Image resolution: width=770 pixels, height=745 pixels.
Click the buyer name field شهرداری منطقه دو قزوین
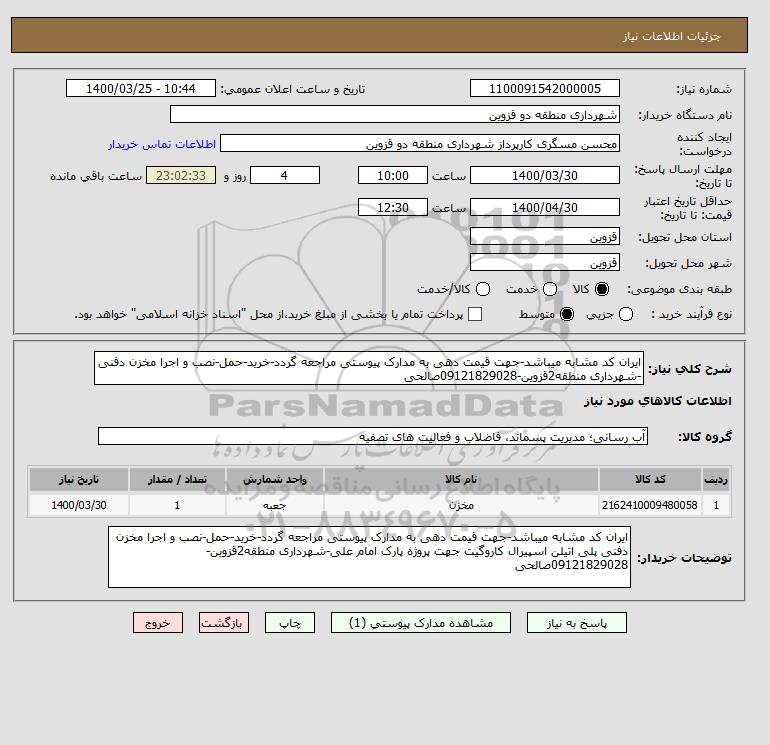[395, 114]
